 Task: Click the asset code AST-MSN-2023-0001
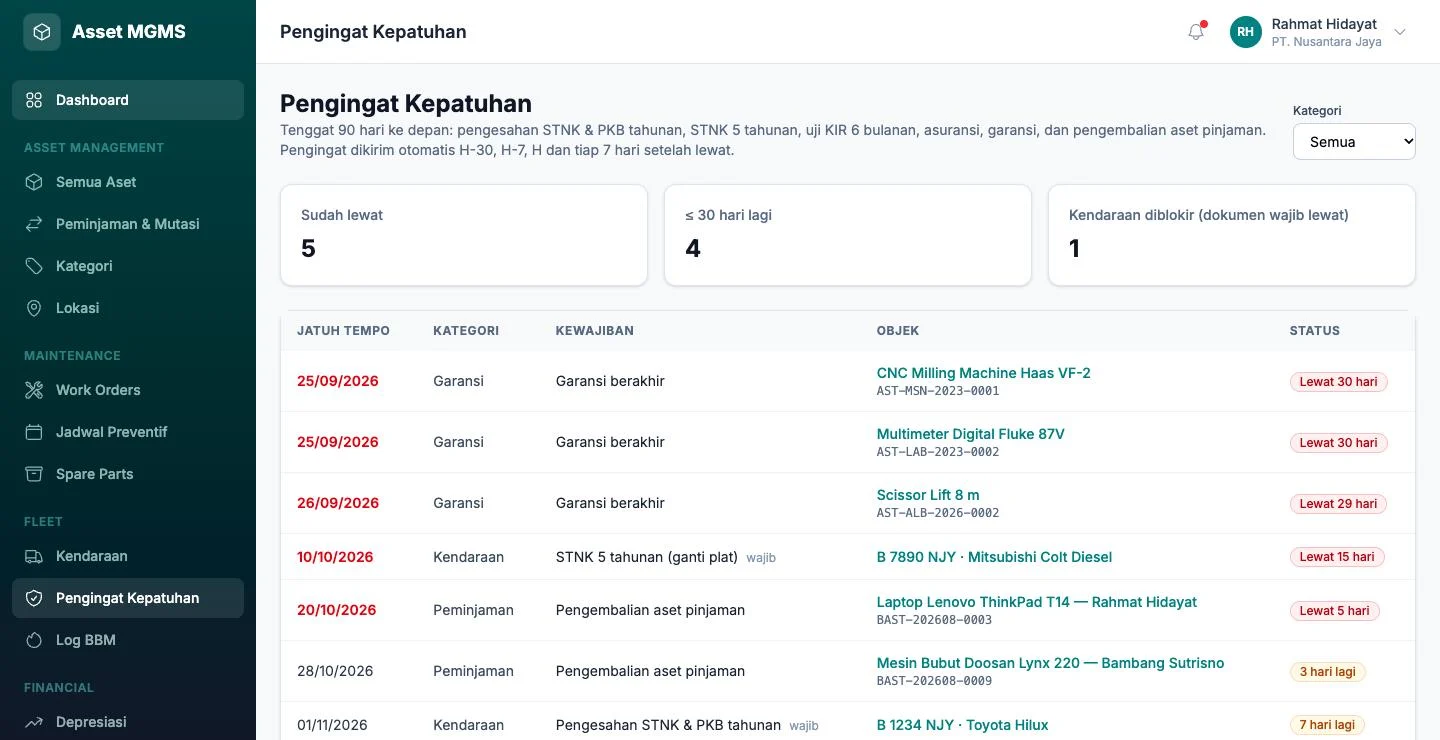click(938, 391)
